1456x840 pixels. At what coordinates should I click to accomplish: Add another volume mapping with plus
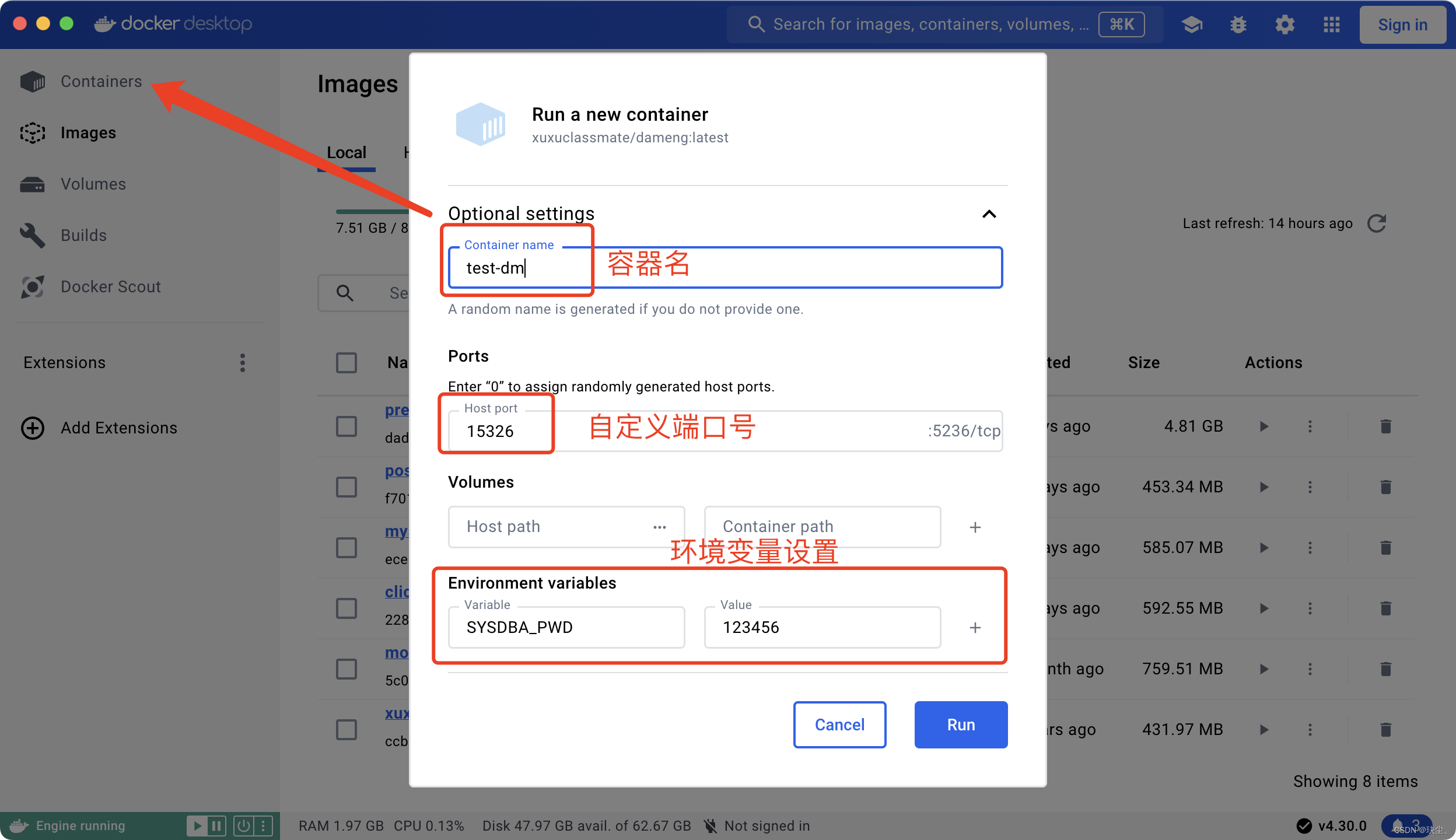(x=975, y=527)
